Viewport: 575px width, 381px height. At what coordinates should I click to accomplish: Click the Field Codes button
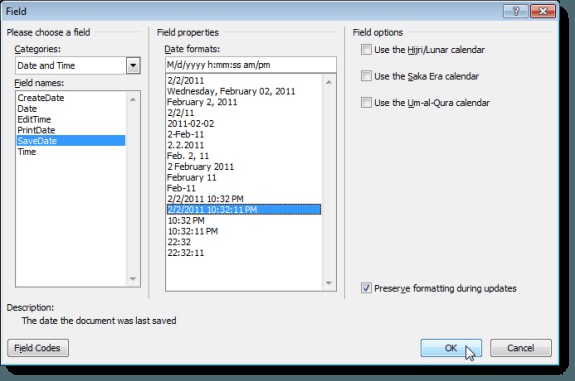click(x=38, y=348)
